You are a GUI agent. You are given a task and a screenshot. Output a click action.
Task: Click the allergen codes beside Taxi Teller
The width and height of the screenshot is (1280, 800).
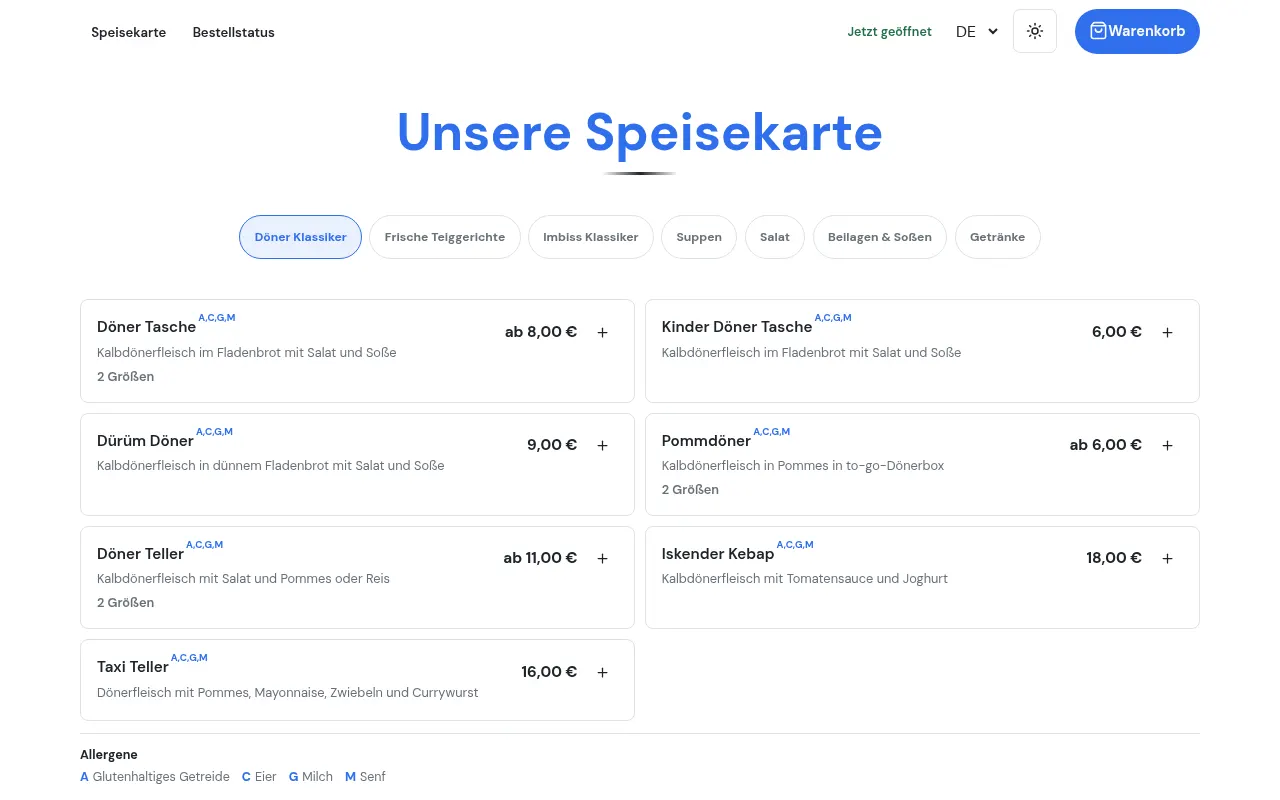tap(189, 658)
